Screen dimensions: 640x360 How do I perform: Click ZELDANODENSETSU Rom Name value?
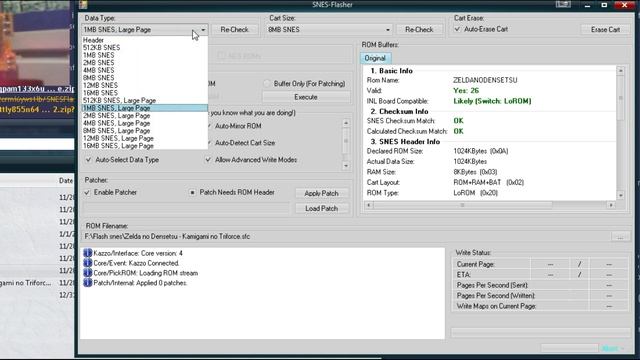pos(485,80)
